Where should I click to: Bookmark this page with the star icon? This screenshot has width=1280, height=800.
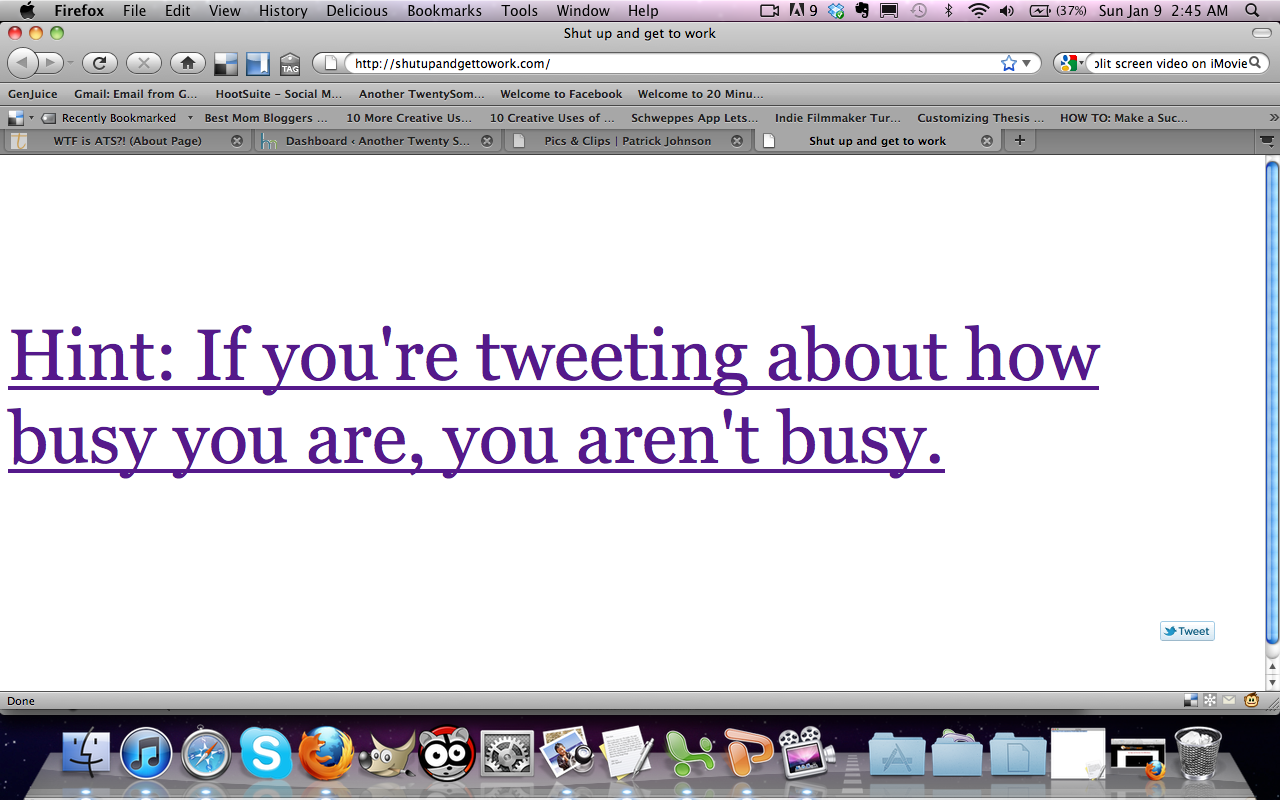click(x=1008, y=63)
